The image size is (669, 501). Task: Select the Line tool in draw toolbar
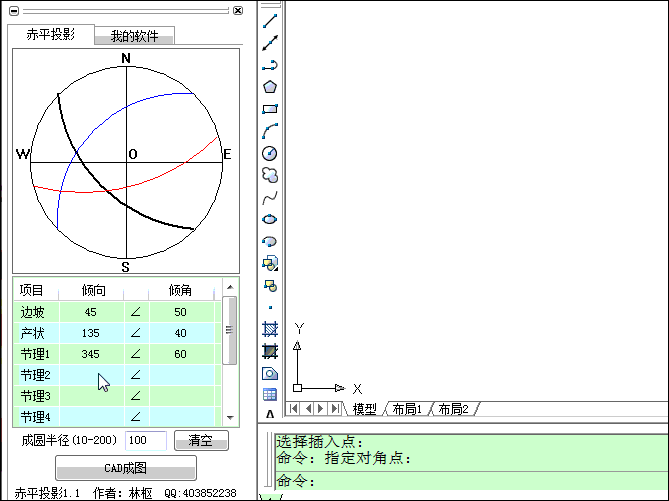click(x=270, y=20)
